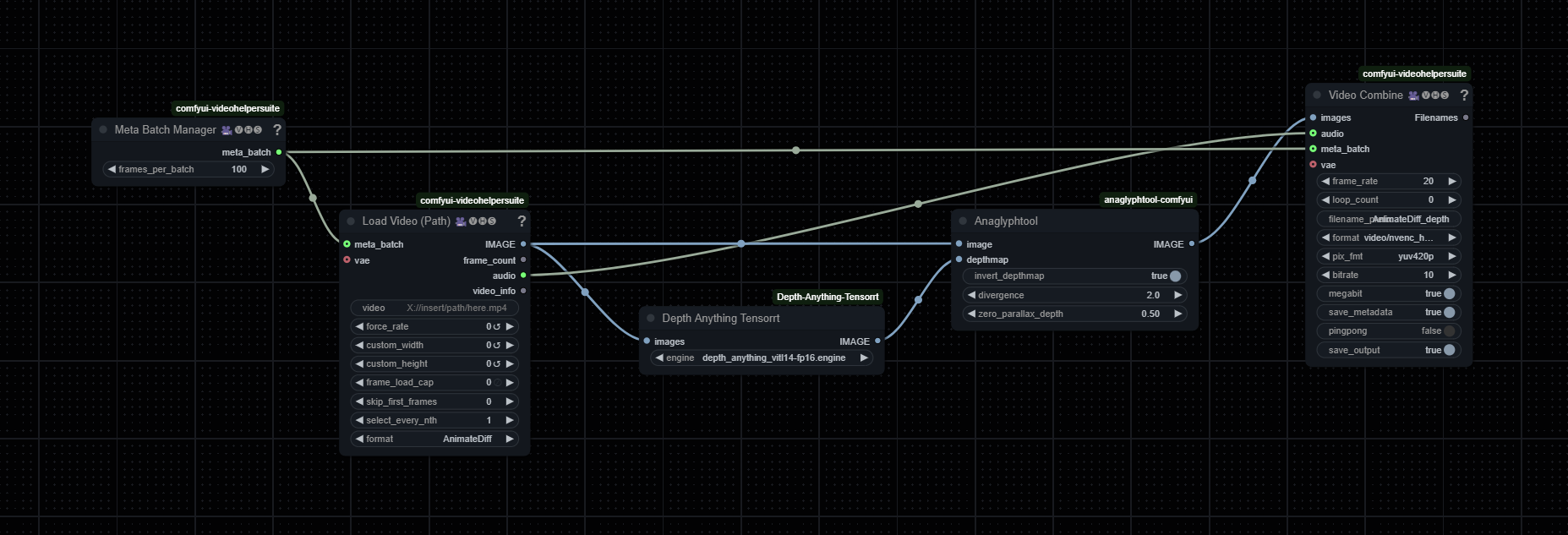Viewport: 1568px width, 535px height.
Task: Increase frames_per_batch with right arrow
Action: point(265,169)
